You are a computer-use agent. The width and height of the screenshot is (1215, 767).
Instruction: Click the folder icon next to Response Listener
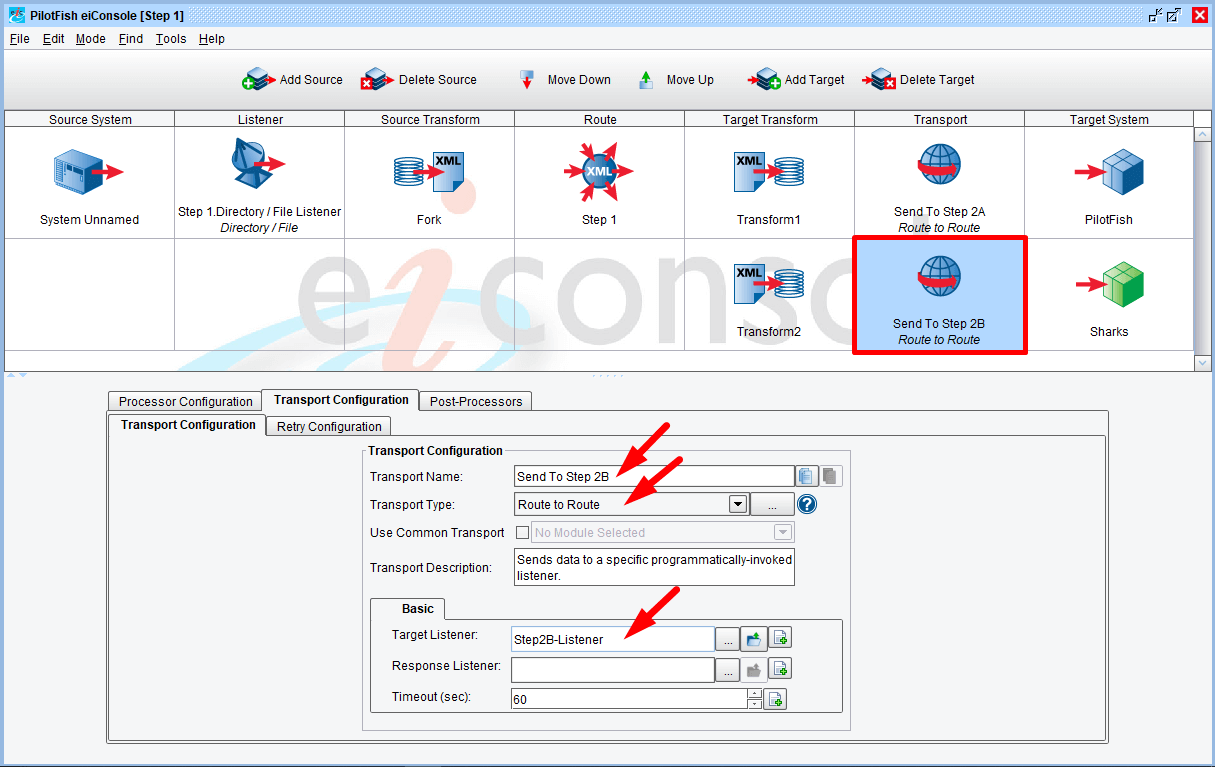tap(754, 670)
